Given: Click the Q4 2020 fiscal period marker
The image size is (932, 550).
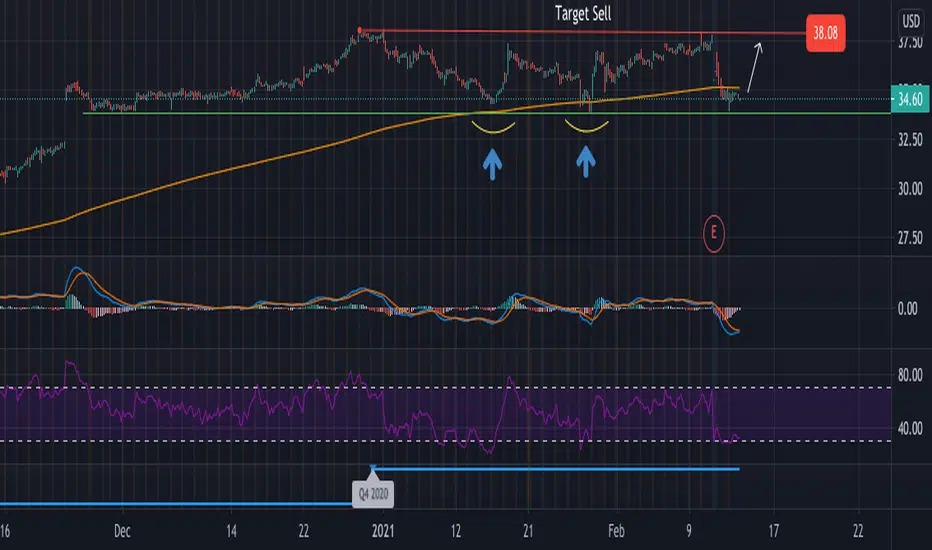Looking at the screenshot, I should pos(373,494).
